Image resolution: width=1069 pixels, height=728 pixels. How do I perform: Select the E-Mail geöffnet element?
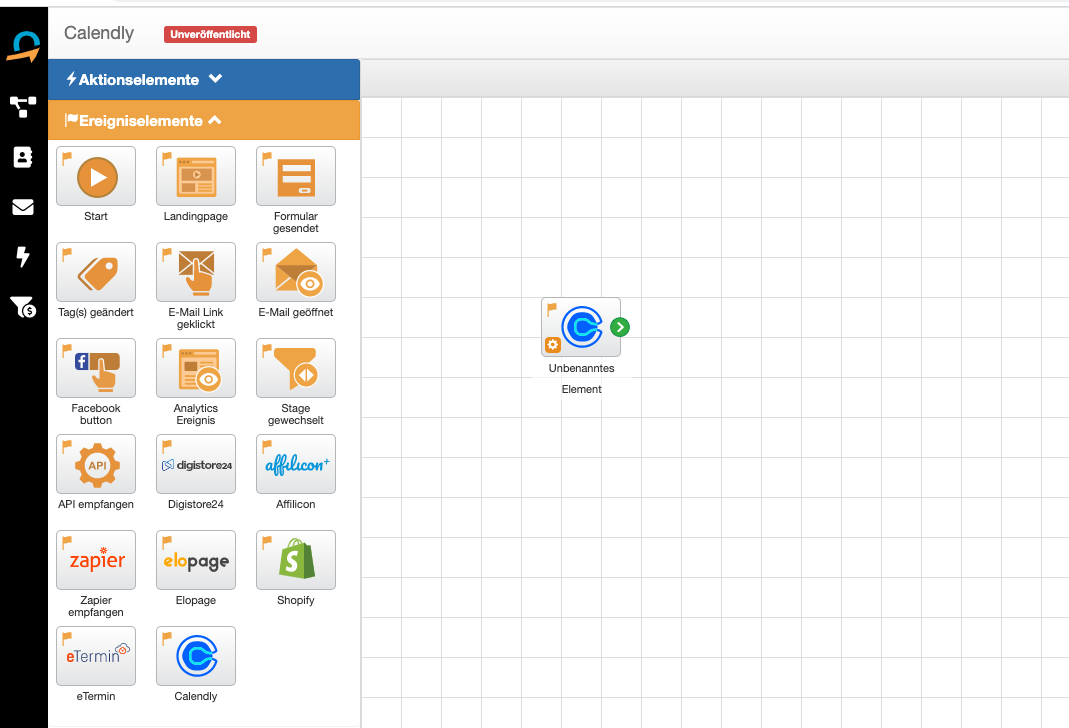296,272
